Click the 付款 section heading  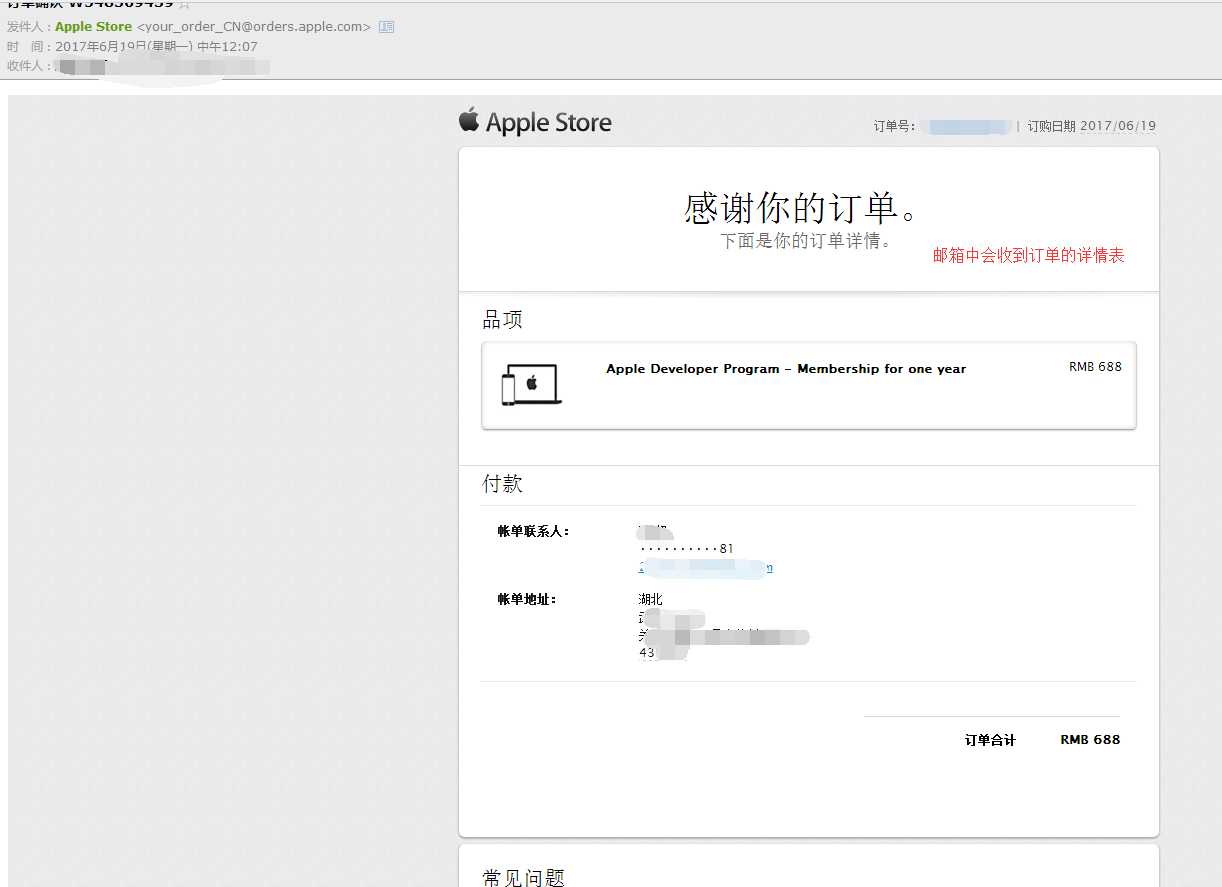(503, 484)
